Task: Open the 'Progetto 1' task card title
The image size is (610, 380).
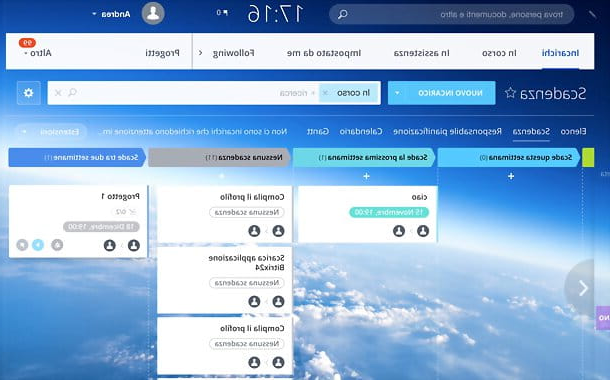Action: point(120,196)
